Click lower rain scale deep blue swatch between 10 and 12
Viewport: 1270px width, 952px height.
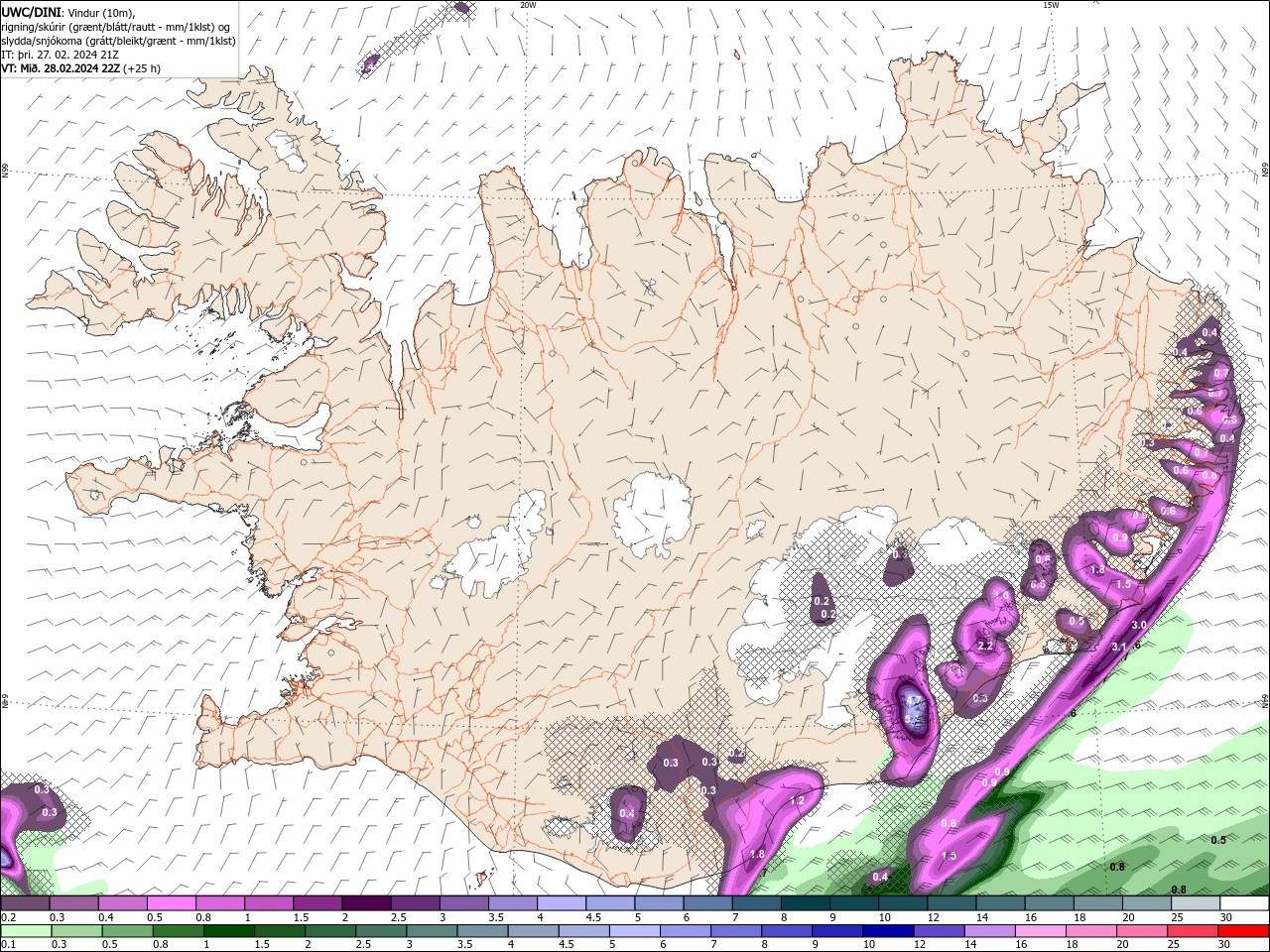pos(887,931)
